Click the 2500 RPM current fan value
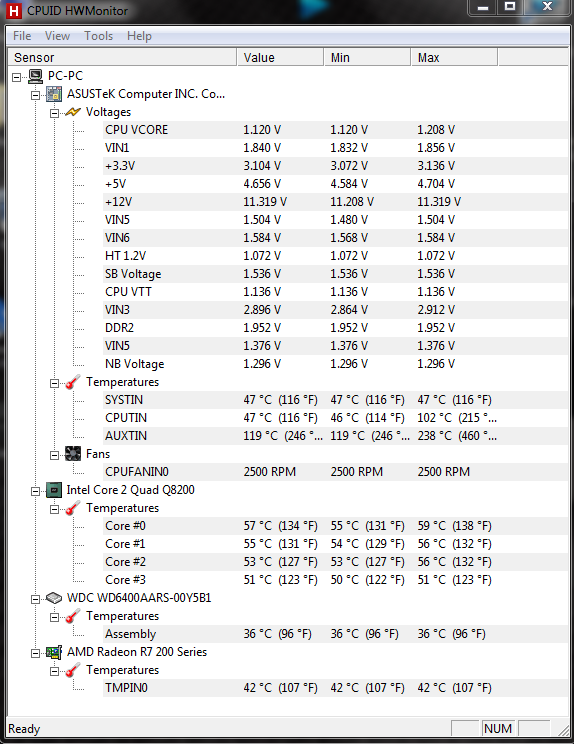The height and width of the screenshot is (744, 574). (269, 472)
